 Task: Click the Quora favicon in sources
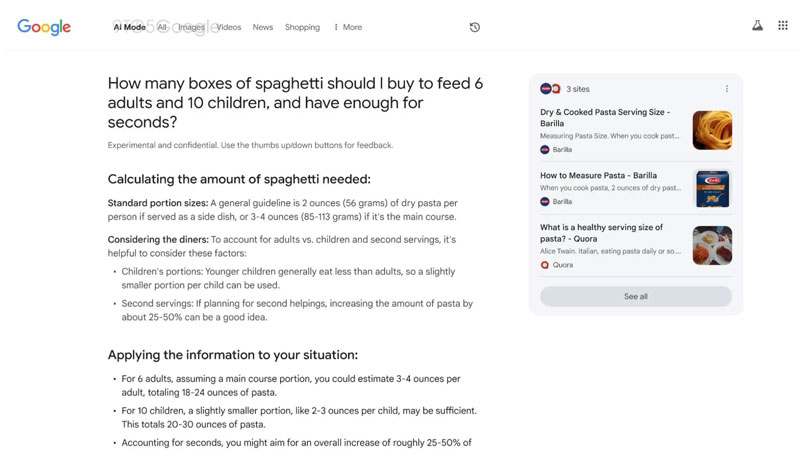545,265
